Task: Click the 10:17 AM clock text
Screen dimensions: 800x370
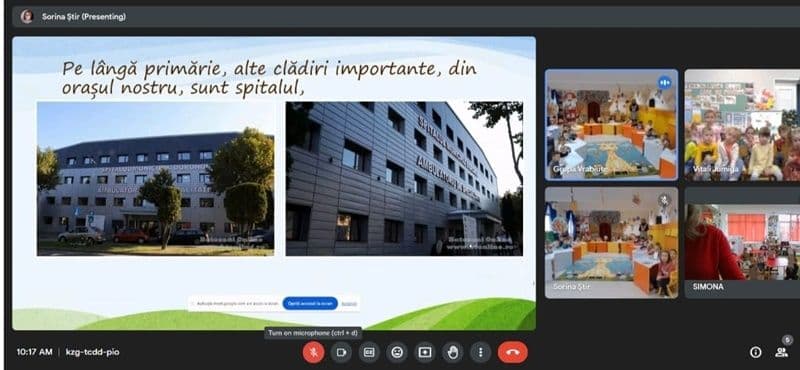Action: pyautogui.click(x=34, y=352)
